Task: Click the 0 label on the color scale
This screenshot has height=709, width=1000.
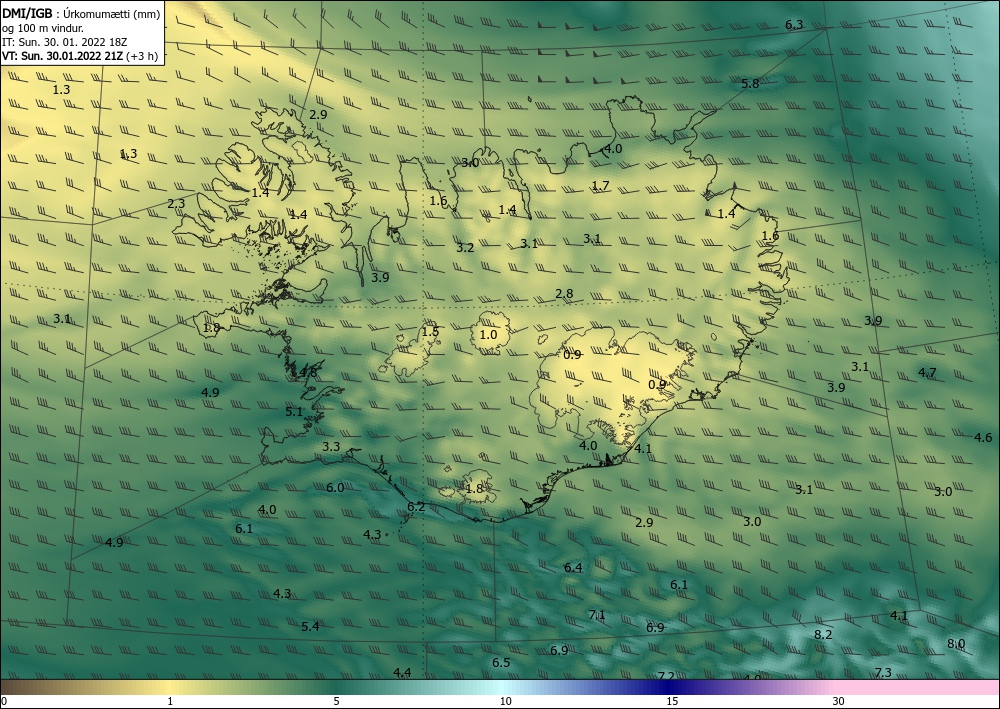Action: pyautogui.click(x=4, y=702)
